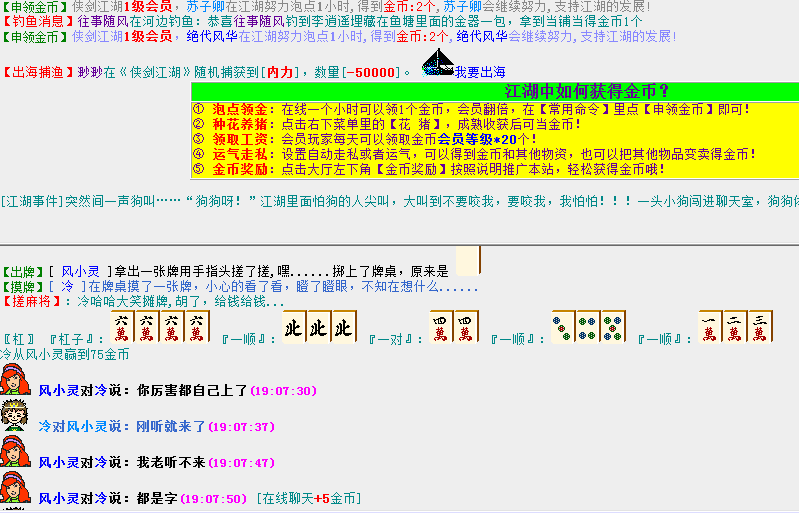Select the 一萬 mahjong tile
Viewport: 799px width, 513px height.
(x=710, y=326)
